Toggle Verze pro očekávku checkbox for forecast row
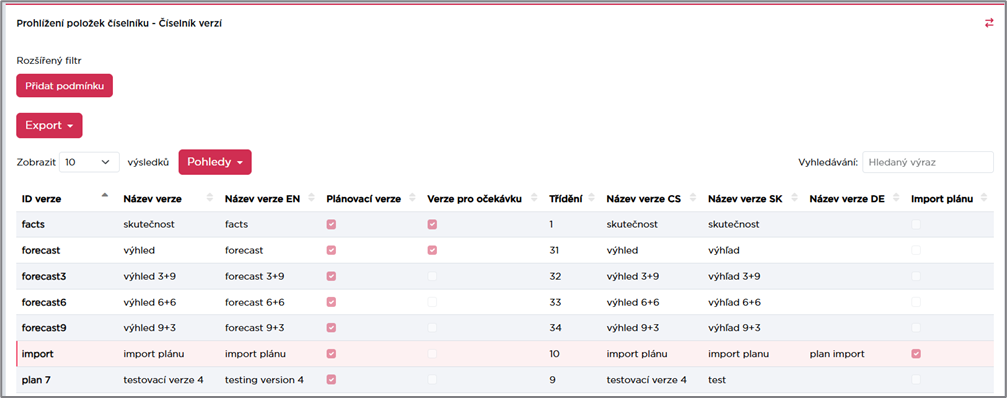 click(x=433, y=250)
